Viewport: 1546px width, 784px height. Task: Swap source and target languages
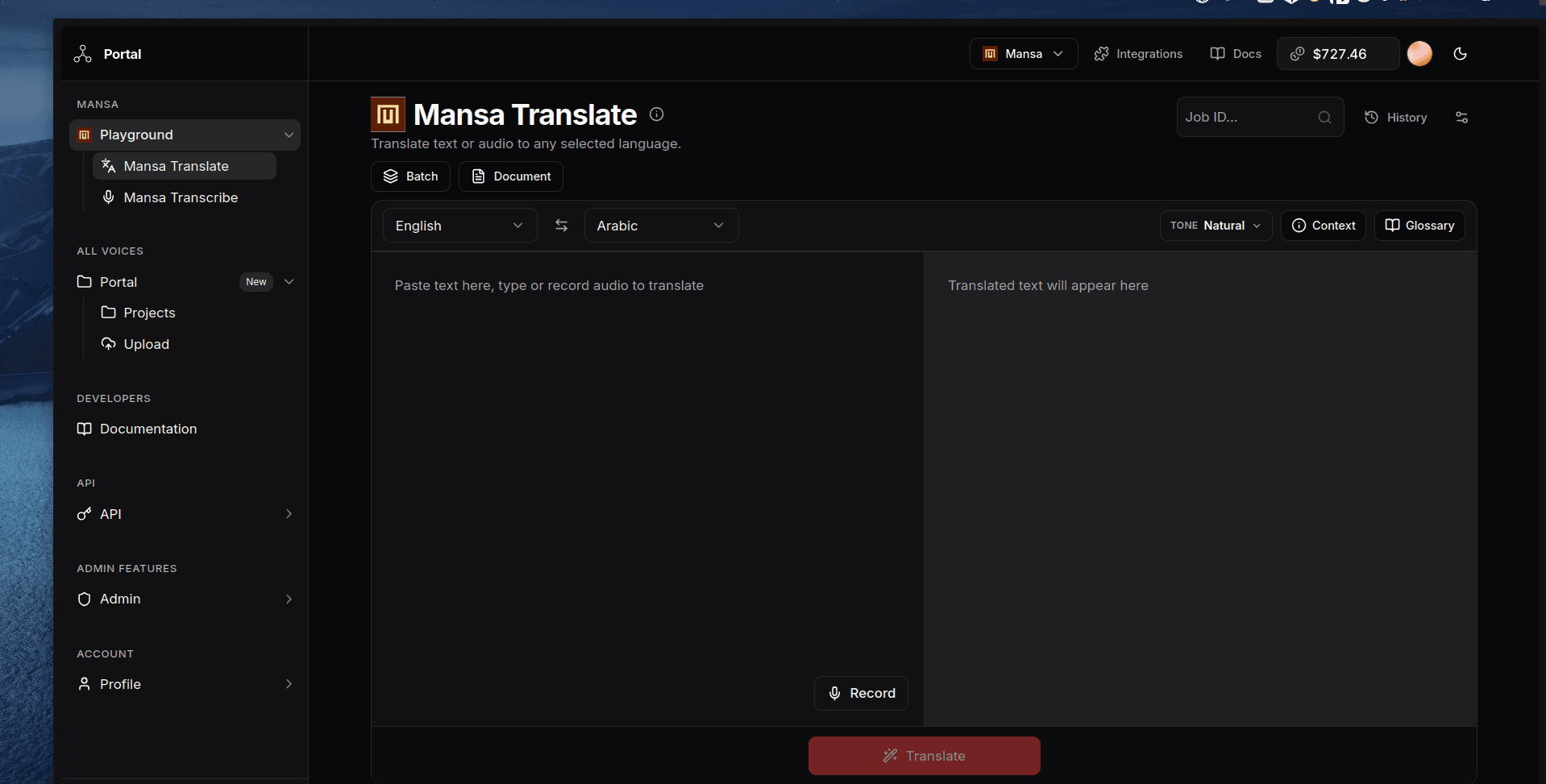pos(562,226)
